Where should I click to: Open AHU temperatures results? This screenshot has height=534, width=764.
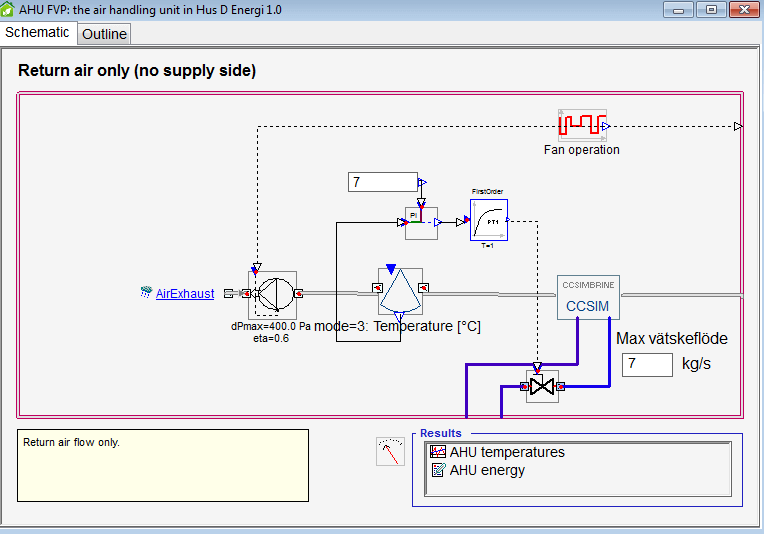[507, 452]
